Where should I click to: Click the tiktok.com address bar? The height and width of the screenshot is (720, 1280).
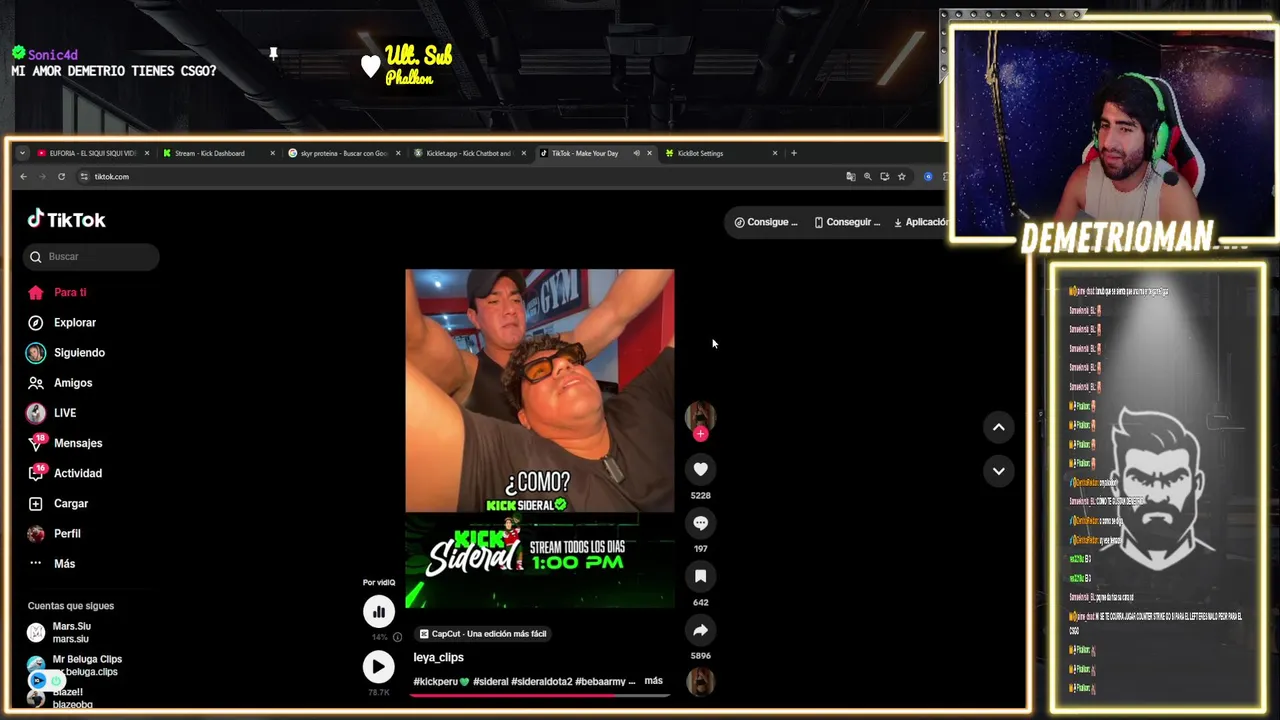tap(460, 177)
